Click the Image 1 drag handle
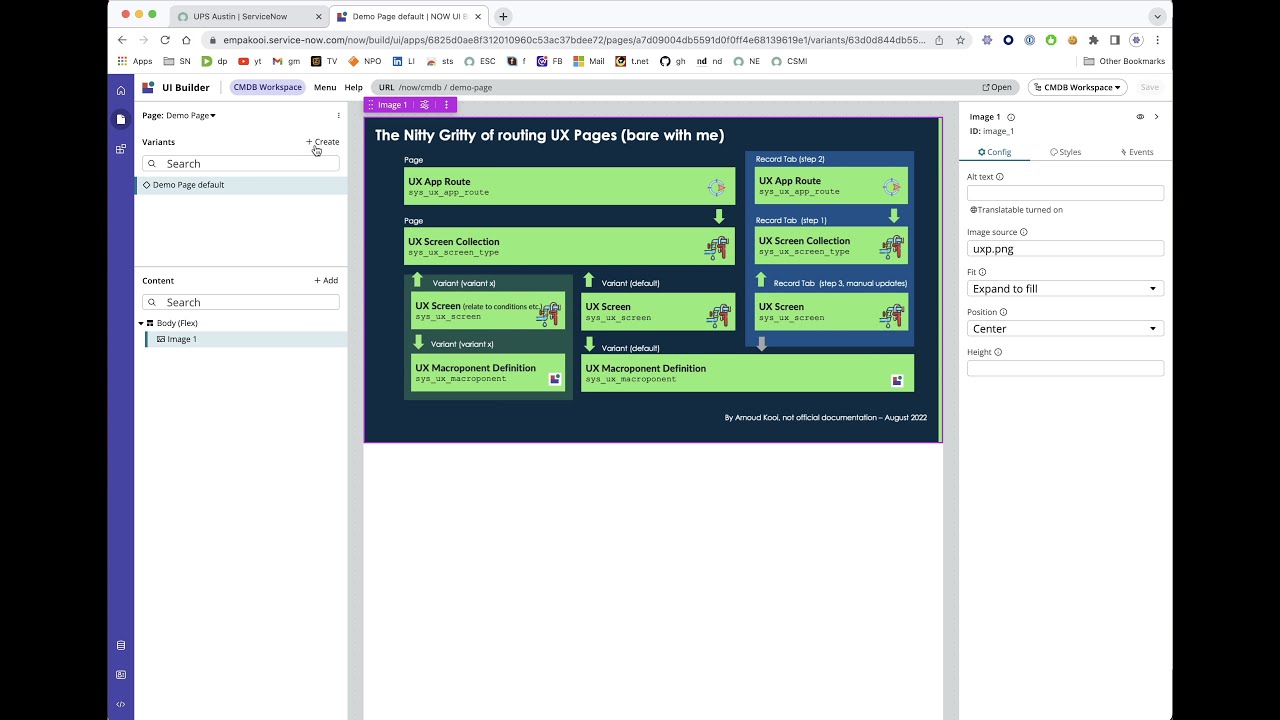The width and height of the screenshot is (1280, 720). pyautogui.click(x=371, y=105)
